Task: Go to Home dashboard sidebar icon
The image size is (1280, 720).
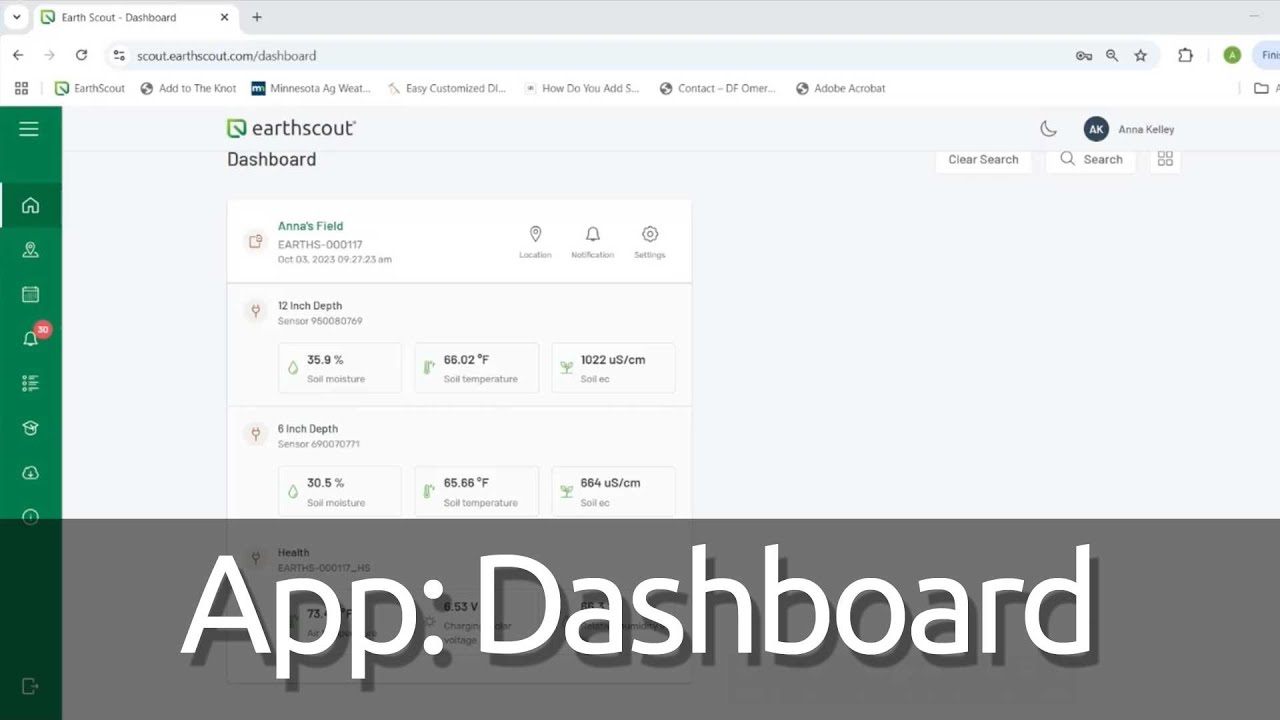Action: coord(30,205)
